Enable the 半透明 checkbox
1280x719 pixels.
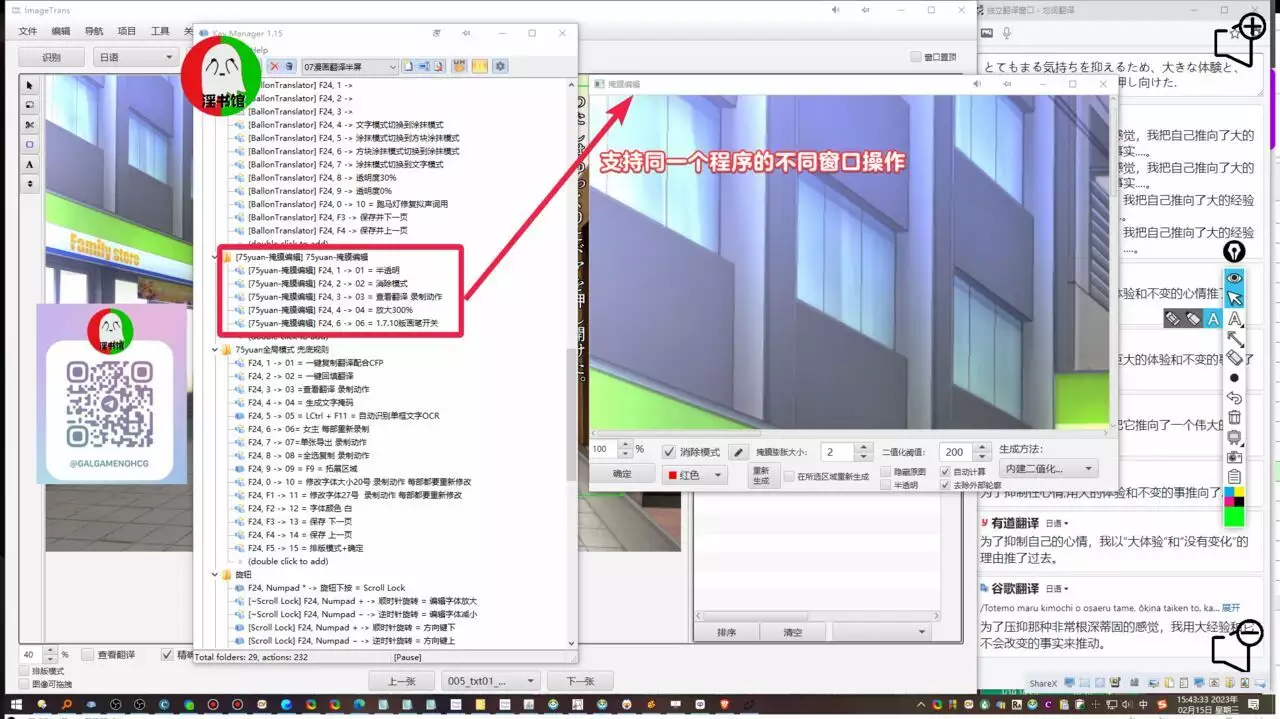[x=886, y=485]
